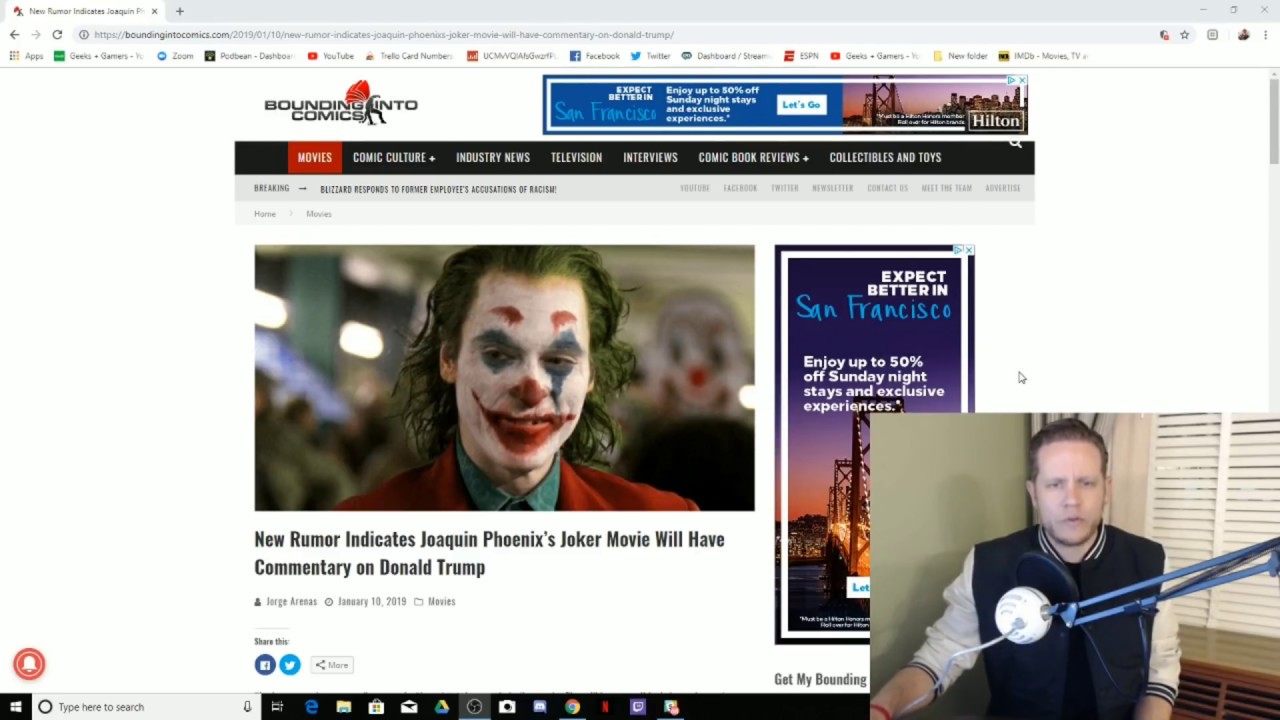Open the Camera app taskbar icon

click(507, 707)
